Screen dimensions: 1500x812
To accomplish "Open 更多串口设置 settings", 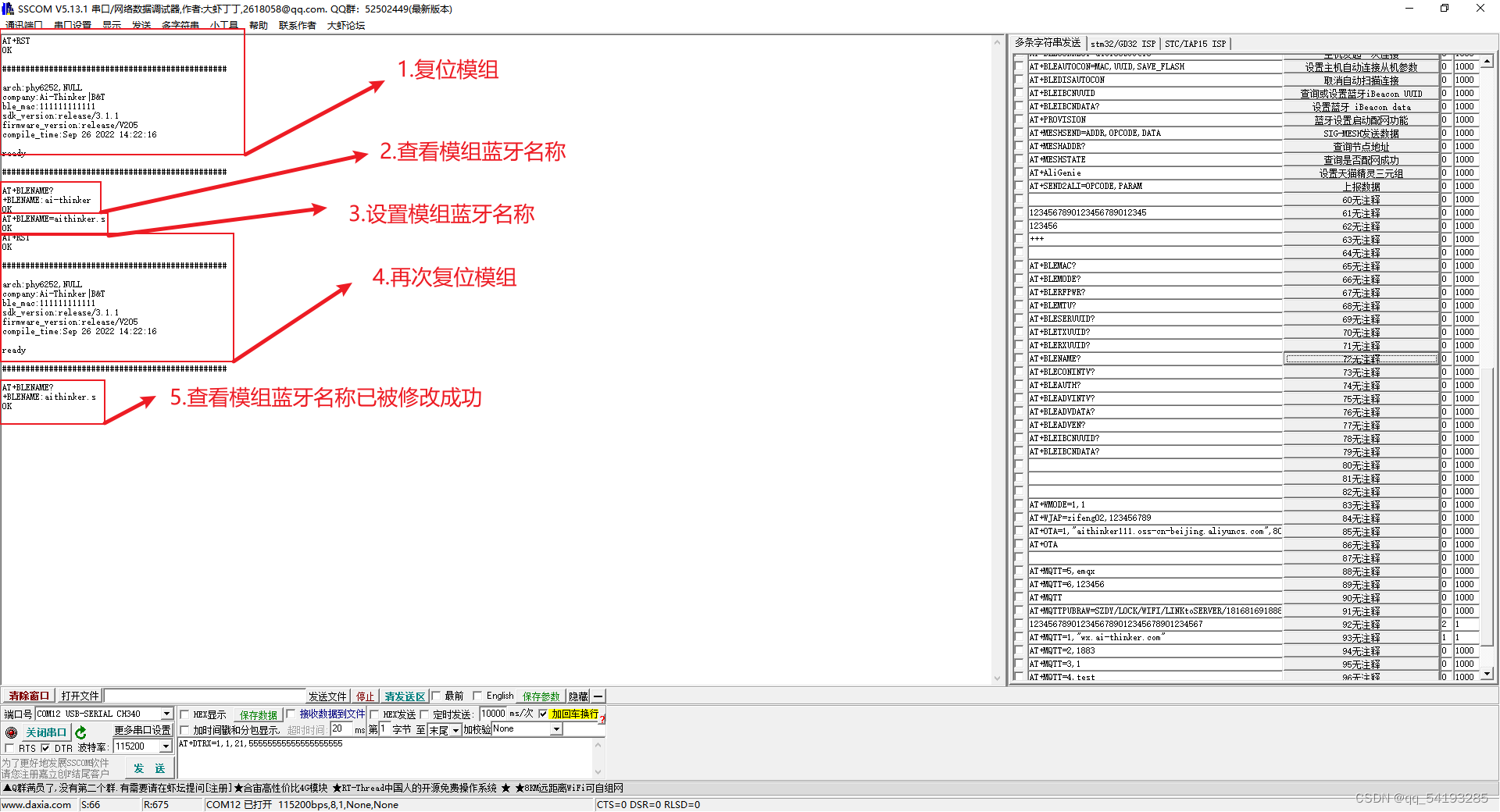I will click(142, 730).
